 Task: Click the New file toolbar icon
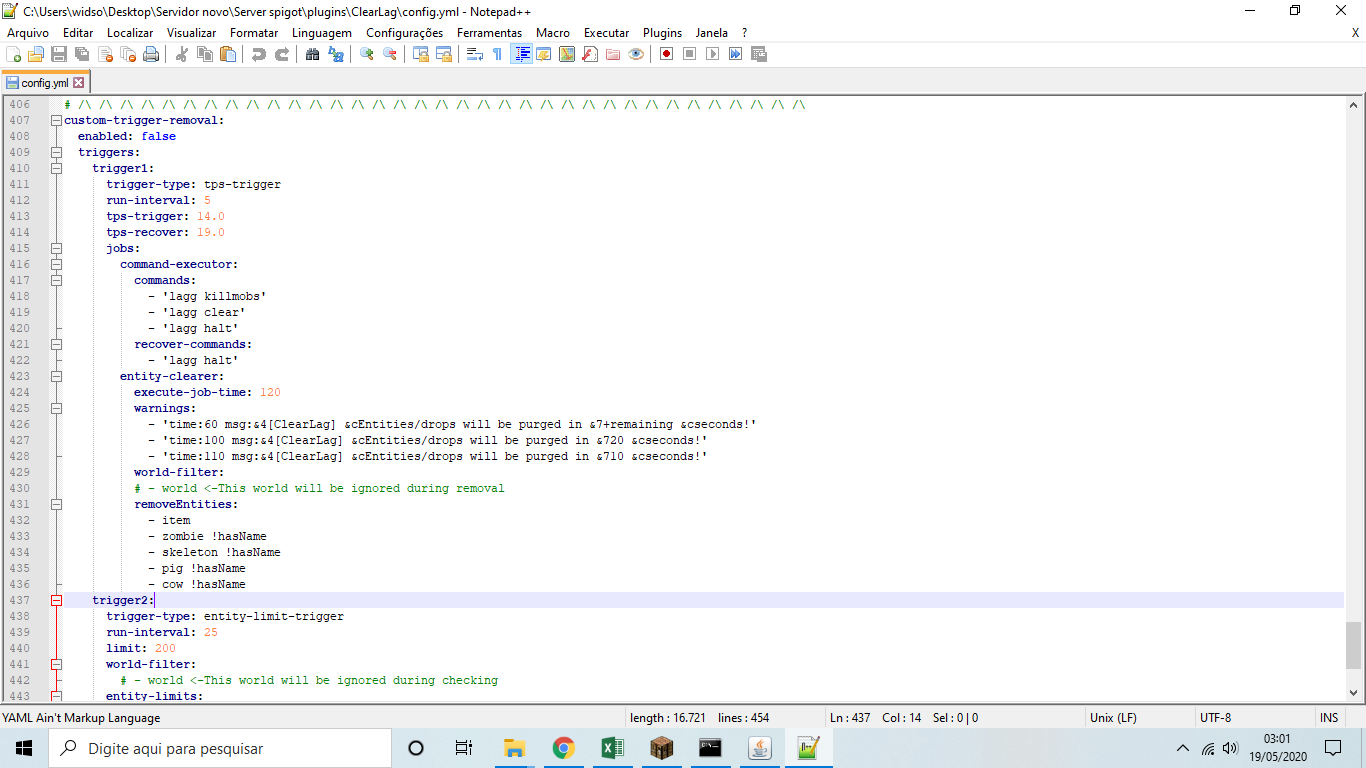pos(13,54)
